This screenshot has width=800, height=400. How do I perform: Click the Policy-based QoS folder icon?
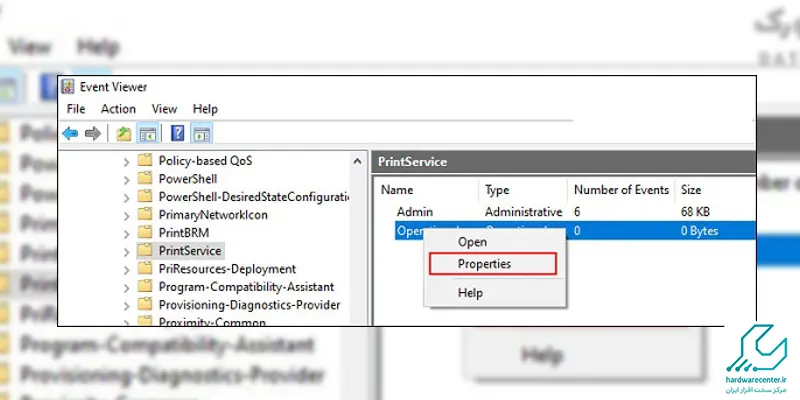[x=145, y=161]
